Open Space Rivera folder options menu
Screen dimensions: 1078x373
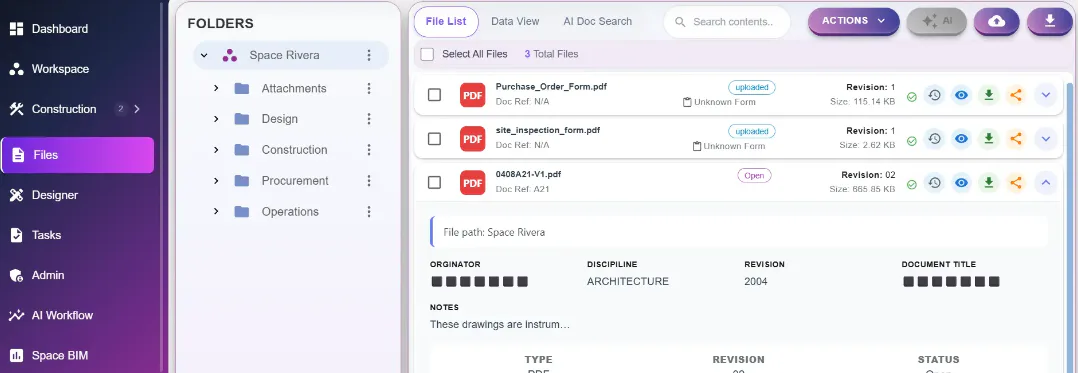click(x=369, y=55)
